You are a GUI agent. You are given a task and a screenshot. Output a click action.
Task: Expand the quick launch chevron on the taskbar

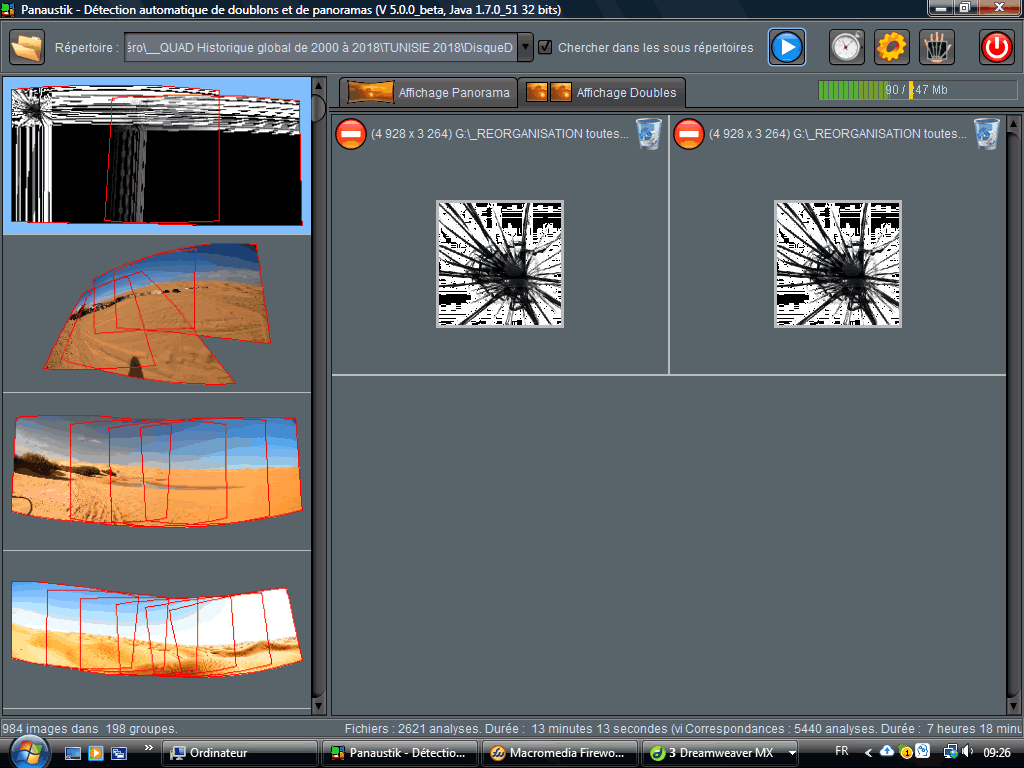(x=149, y=748)
